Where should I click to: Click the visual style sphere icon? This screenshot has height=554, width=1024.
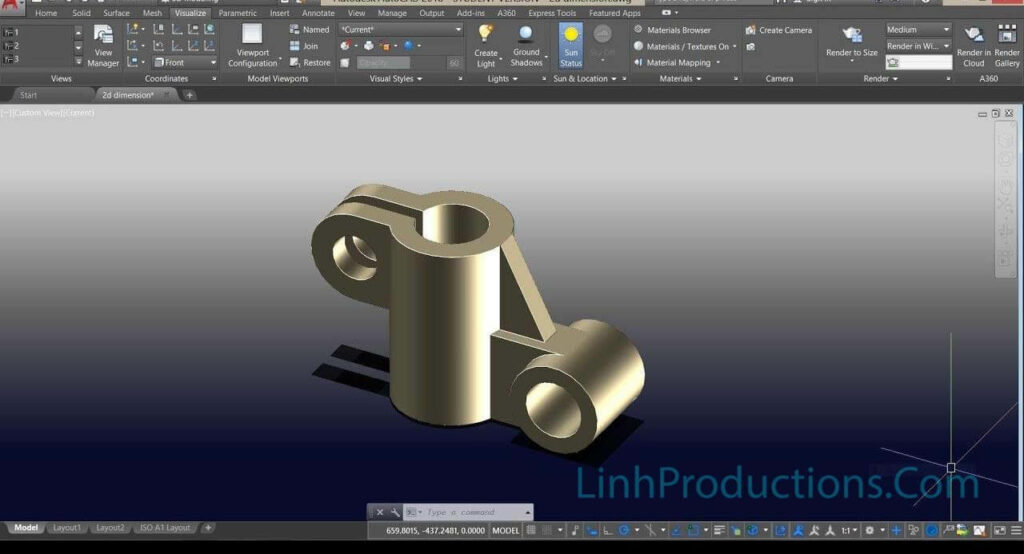pyautogui.click(x=409, y=46)
